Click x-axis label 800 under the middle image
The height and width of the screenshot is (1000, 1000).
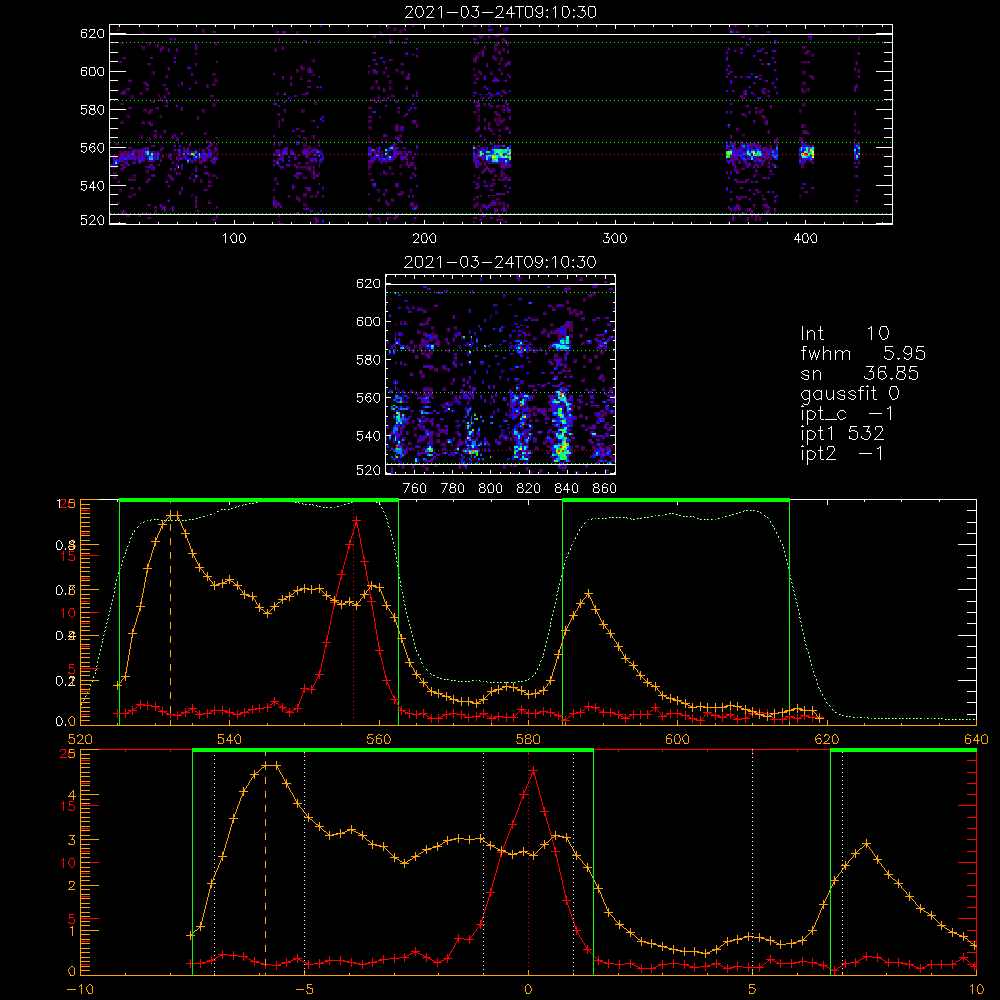(490, 489)
